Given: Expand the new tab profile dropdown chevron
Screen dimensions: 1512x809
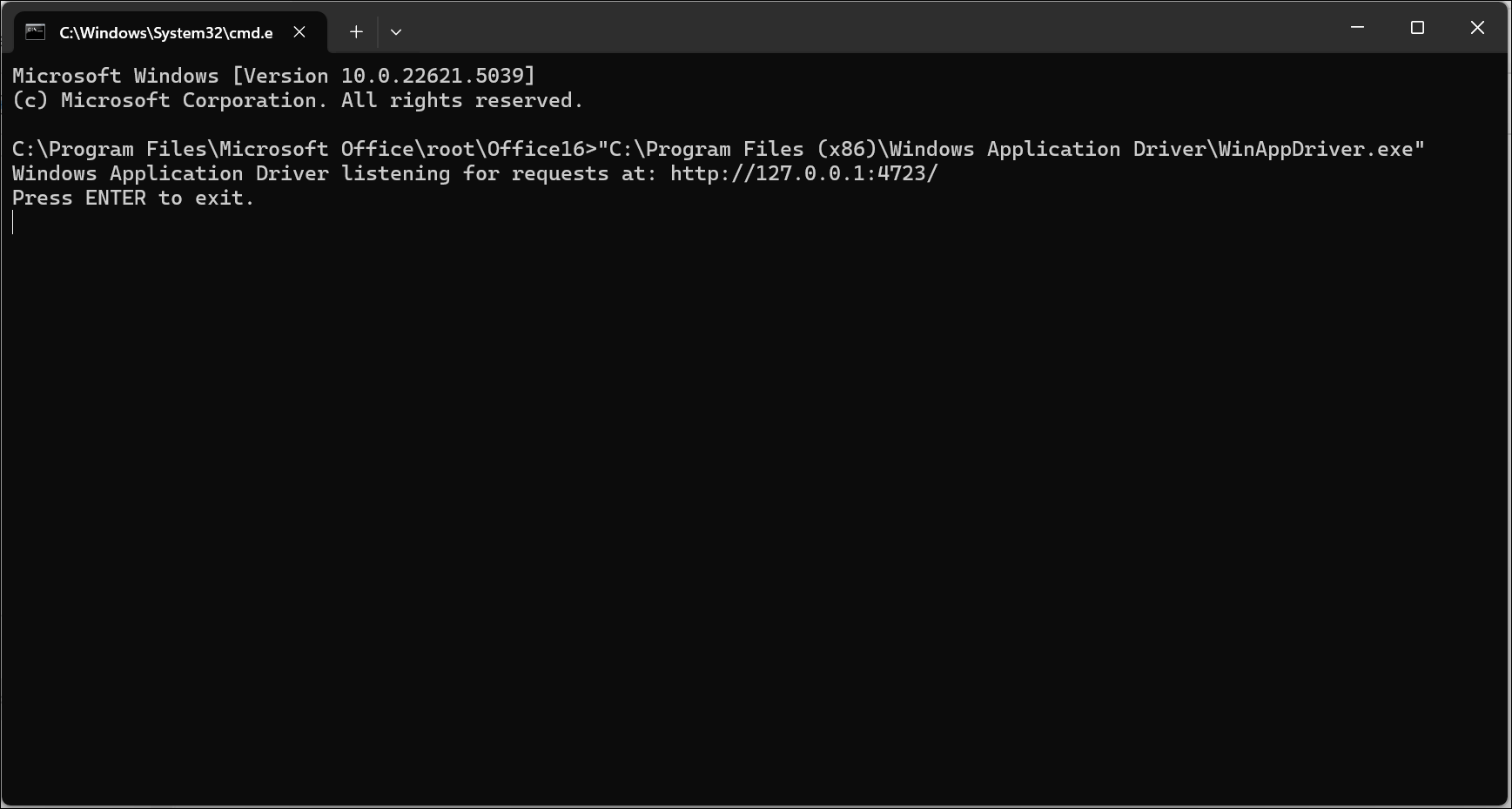Looking at the screenshot, I should (396, 32).
